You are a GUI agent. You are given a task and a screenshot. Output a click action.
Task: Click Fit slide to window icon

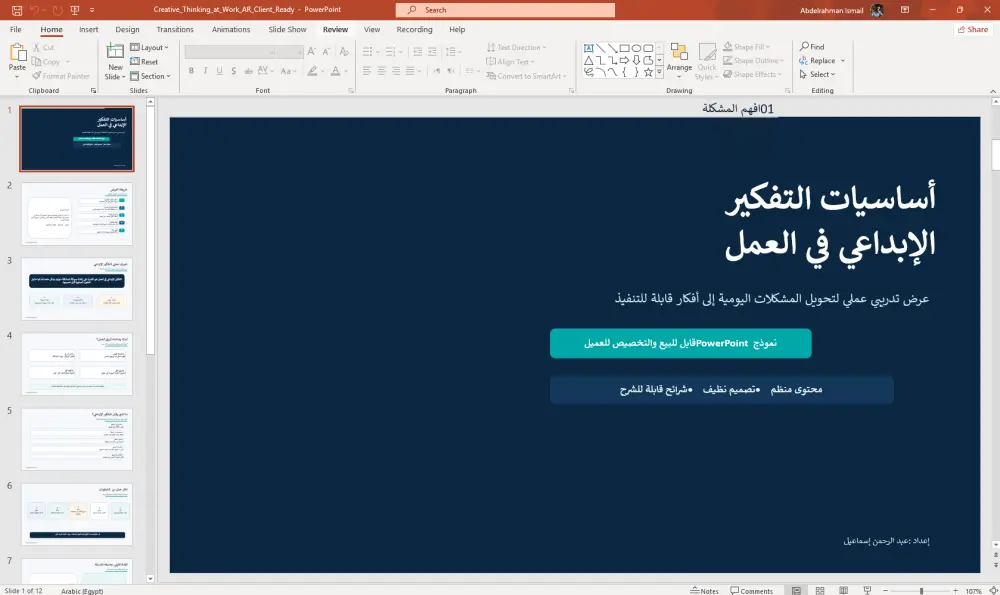(993, 591)
